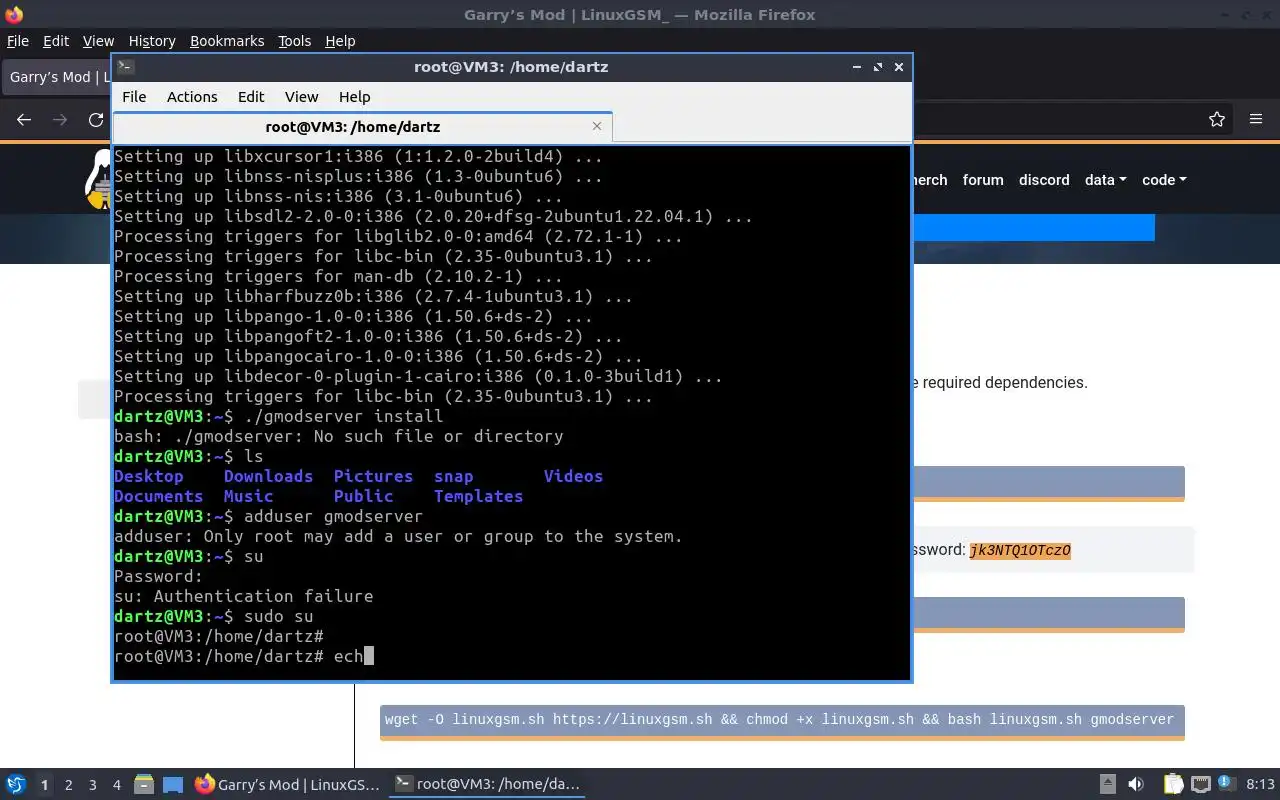The width and height of the screenshot is (1280, 800).
Task: Open Firefox View menu
Action: [x=98, y=41]
